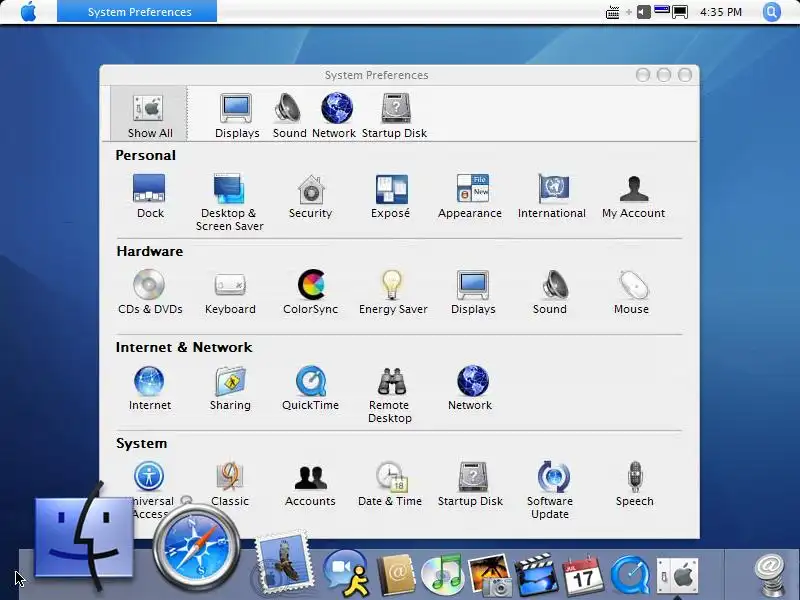The image size is (800, 600).
Task: Open the Speech preference pane
Action: [635, 484]
